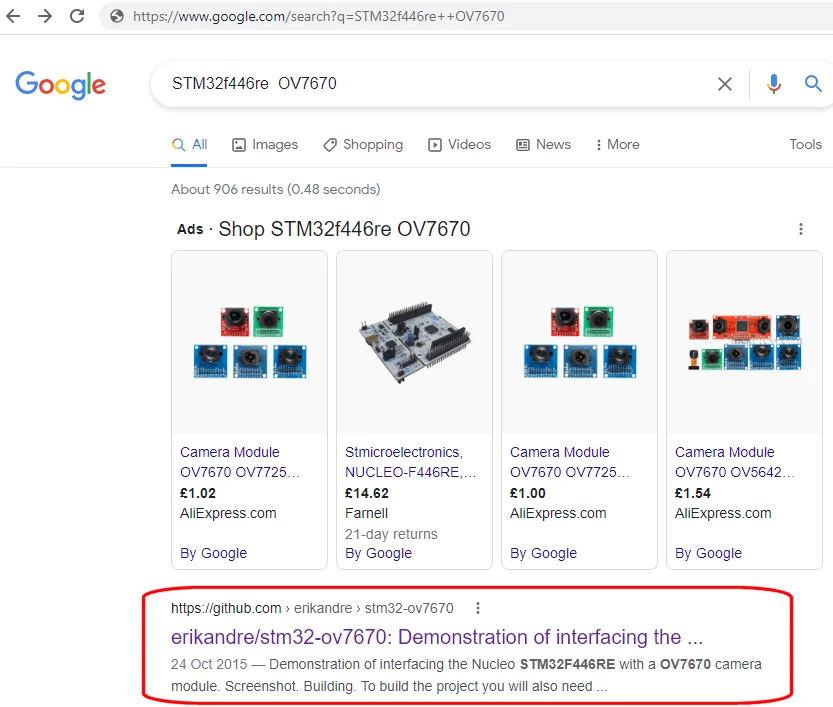
Task: Click About 906 results text
Action: pyautogui.click(x=276, y=190)
